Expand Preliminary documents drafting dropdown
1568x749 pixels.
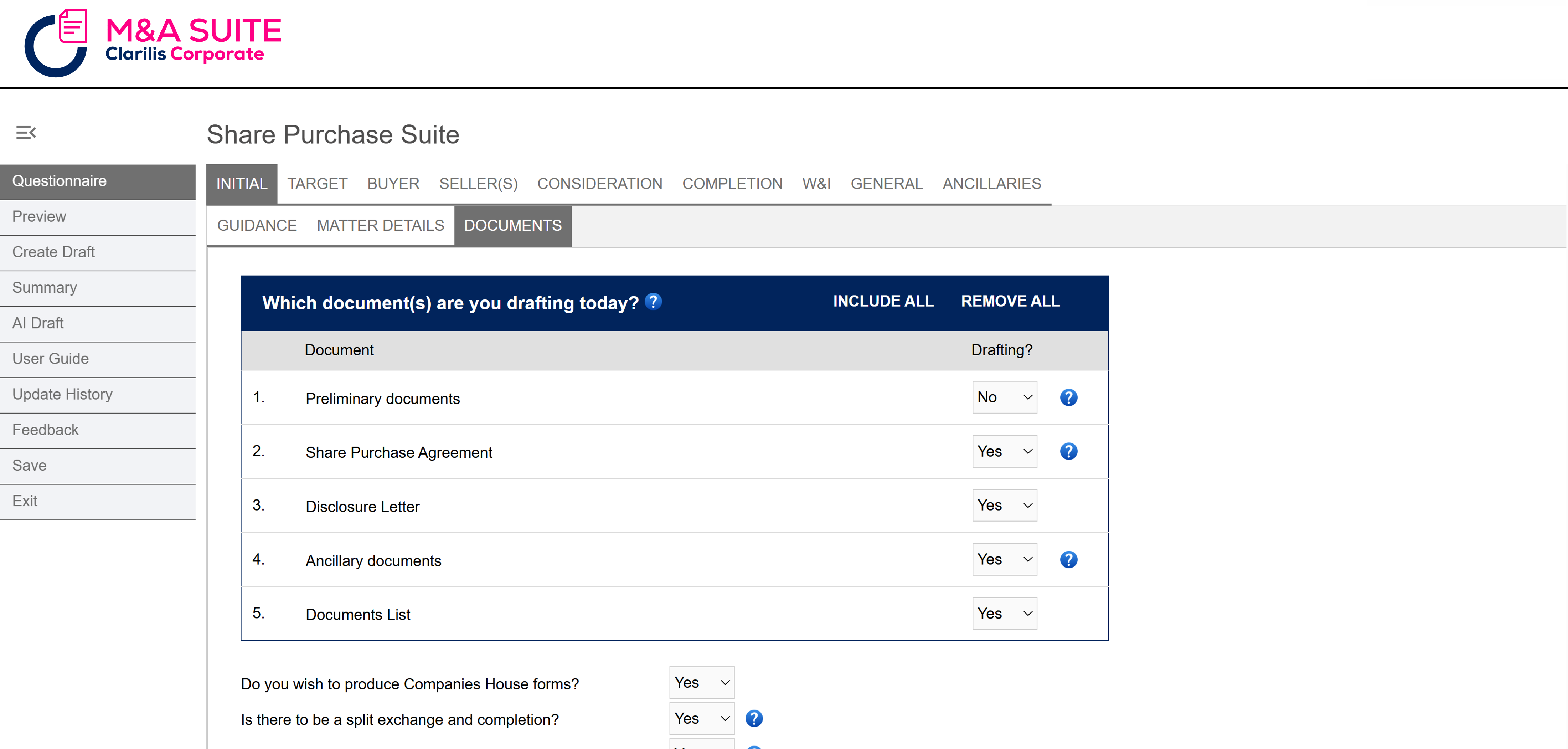click(1004, 397)
